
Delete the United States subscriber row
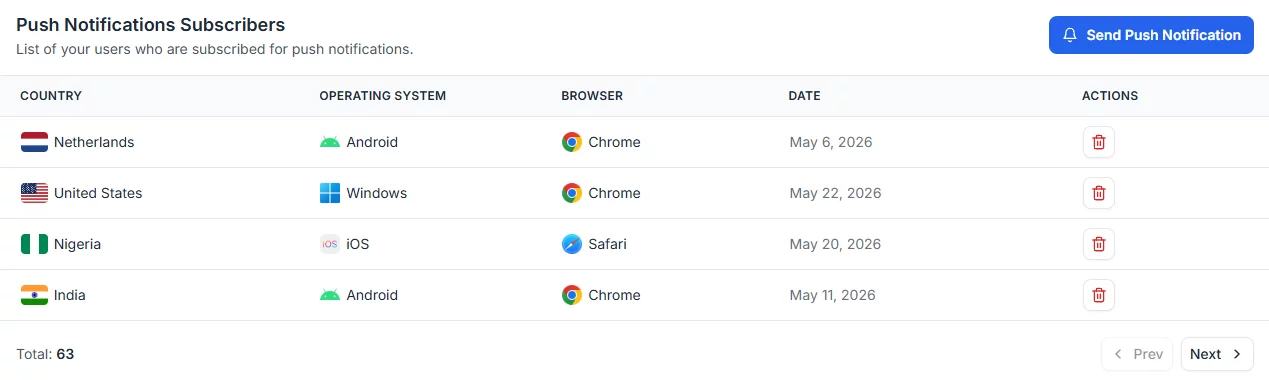1098,193
